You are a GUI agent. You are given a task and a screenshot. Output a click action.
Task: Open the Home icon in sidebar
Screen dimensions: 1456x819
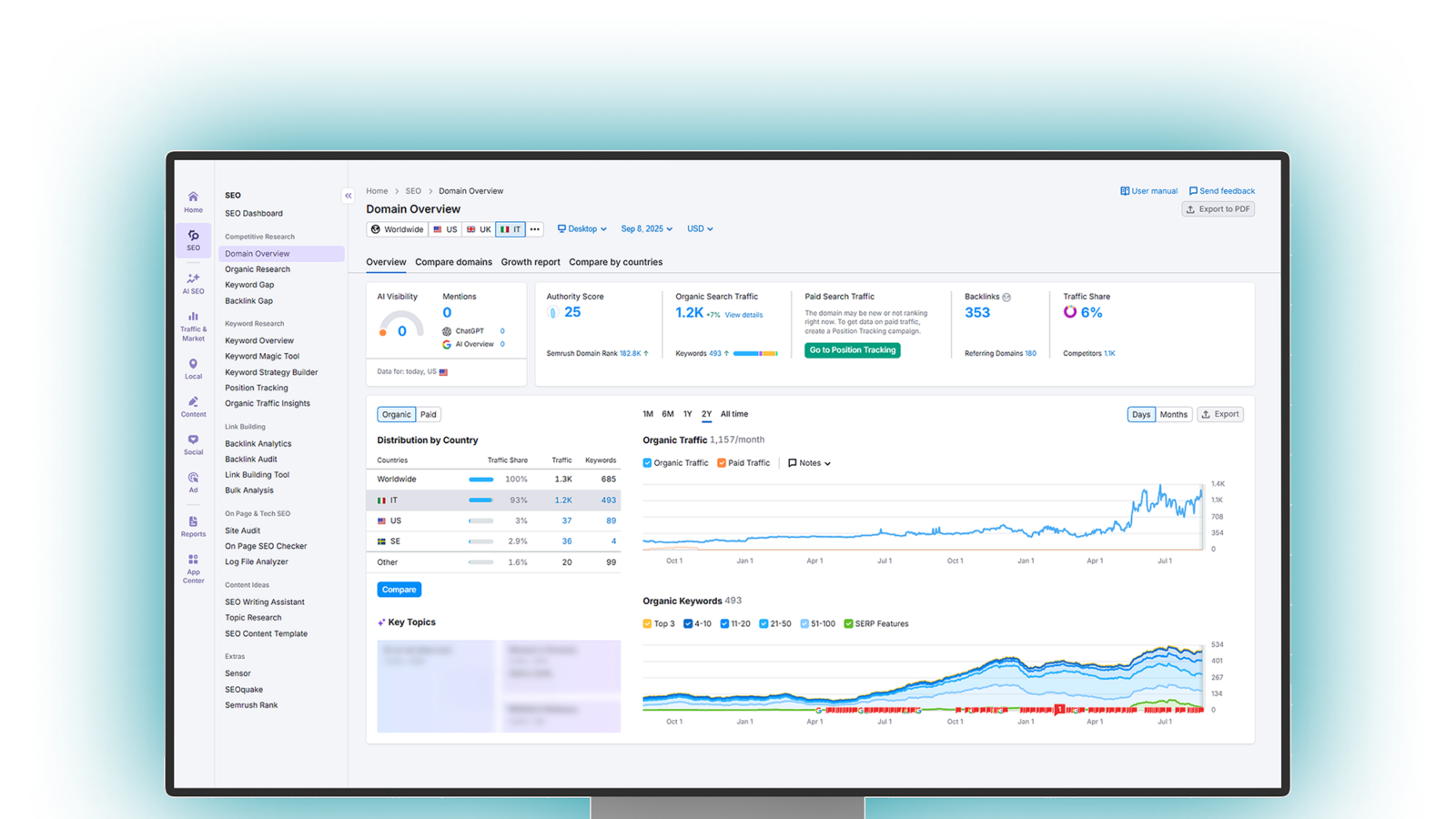click(193, 202)
